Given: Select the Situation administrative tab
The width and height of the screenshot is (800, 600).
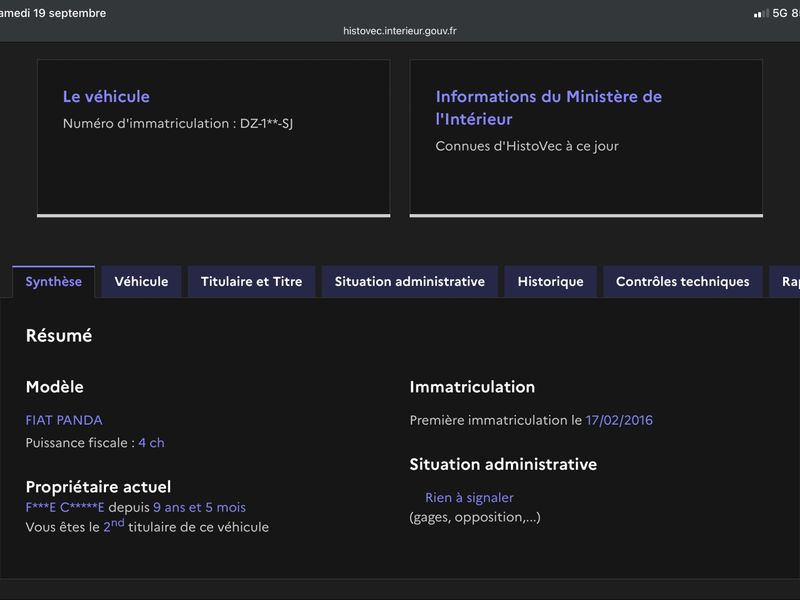Looking at the screenshot, I should click(x=410, y=282).
